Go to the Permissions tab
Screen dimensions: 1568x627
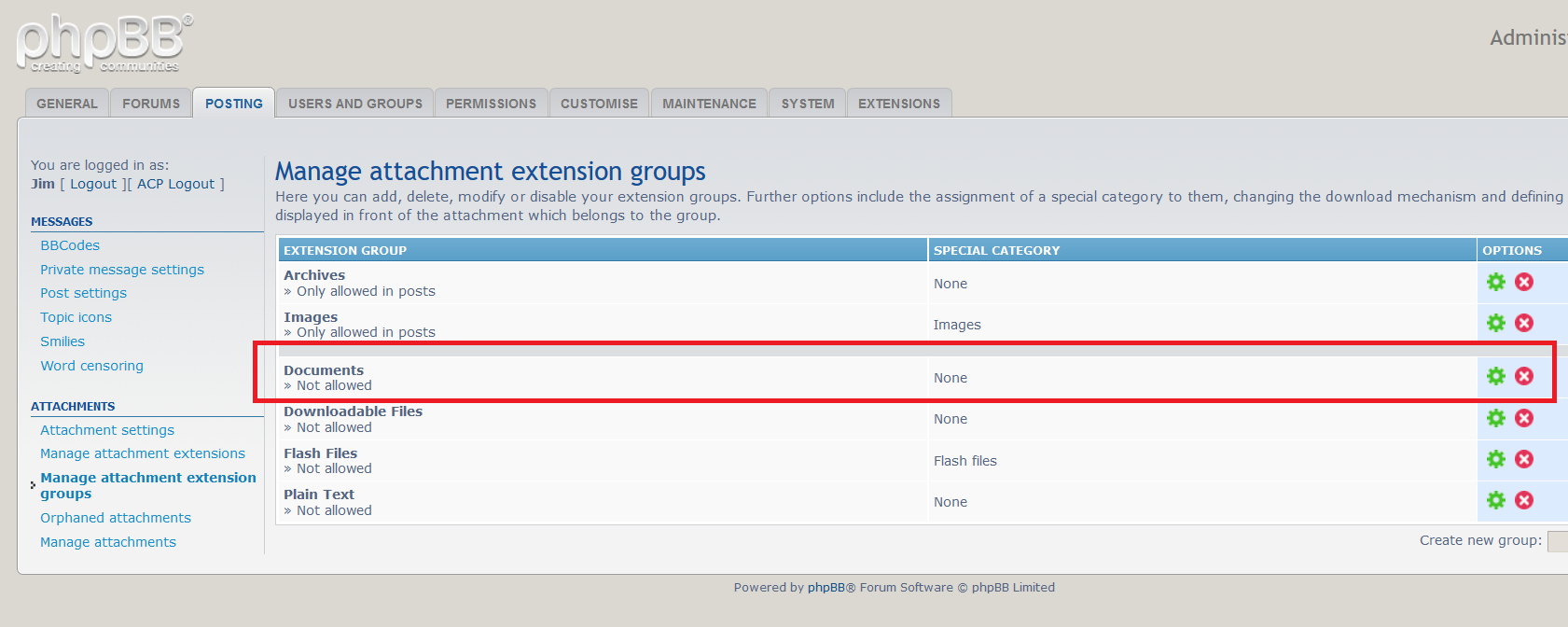point(491,104)
